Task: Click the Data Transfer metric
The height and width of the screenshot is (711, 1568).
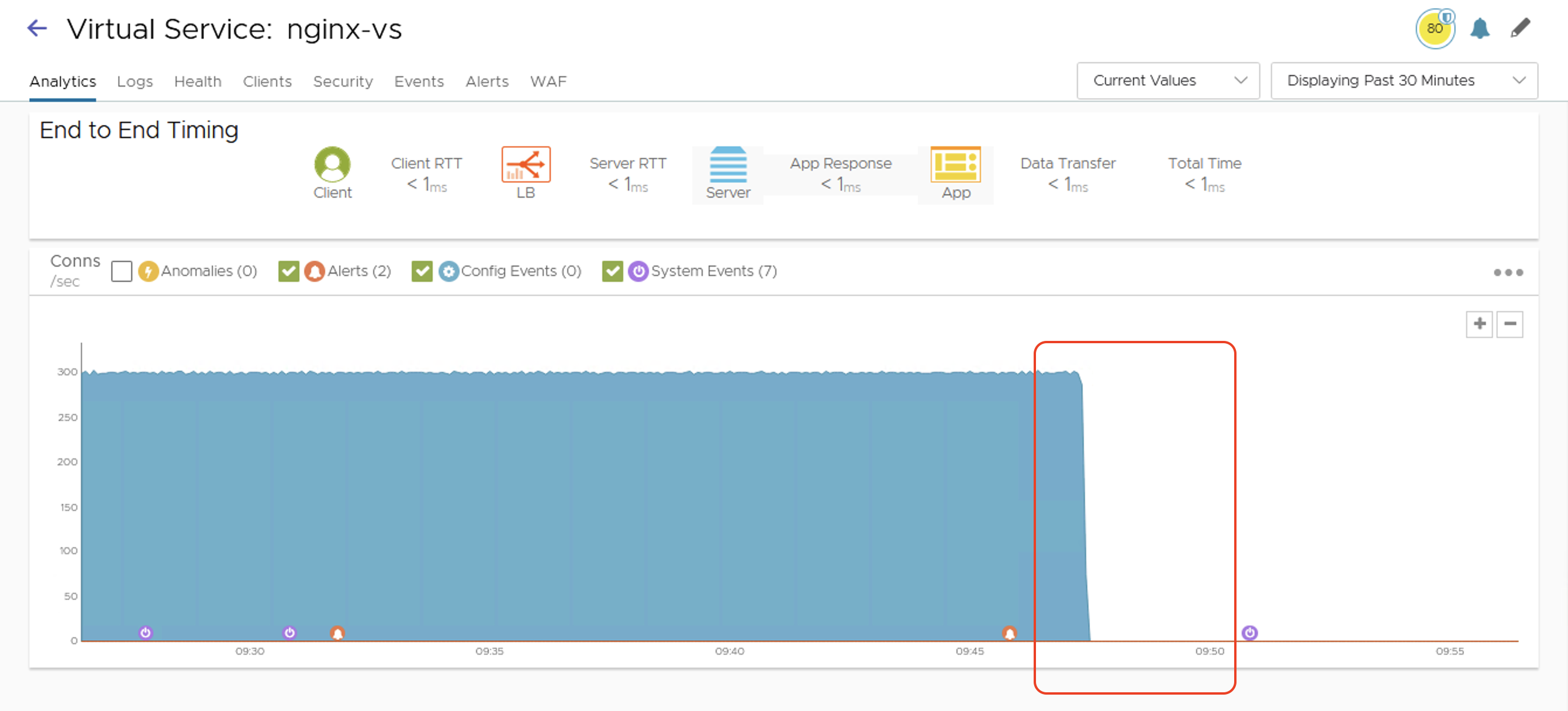Action: tap(1068, 174)
